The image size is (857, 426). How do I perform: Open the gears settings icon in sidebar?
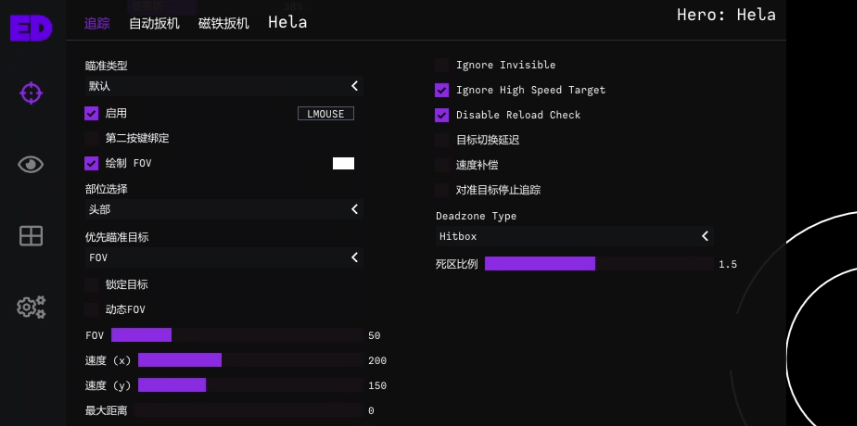pos(31,307)
